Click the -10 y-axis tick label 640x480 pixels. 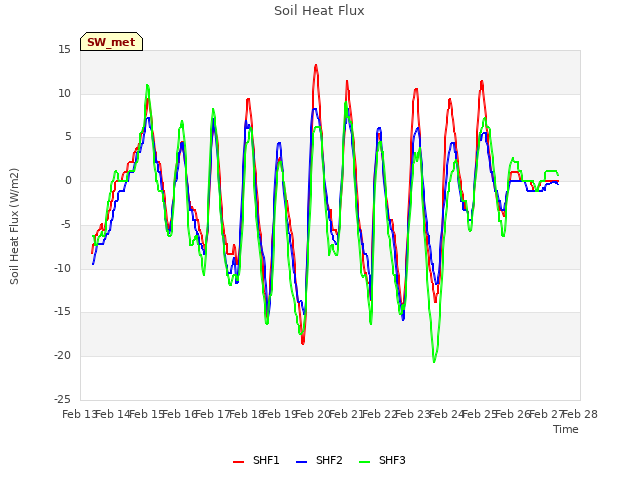(62, 268)
